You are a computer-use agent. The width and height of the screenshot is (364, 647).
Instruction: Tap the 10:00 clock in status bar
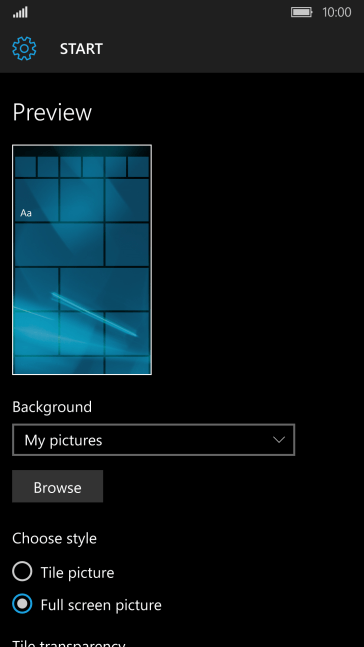(x=337, y=12)
